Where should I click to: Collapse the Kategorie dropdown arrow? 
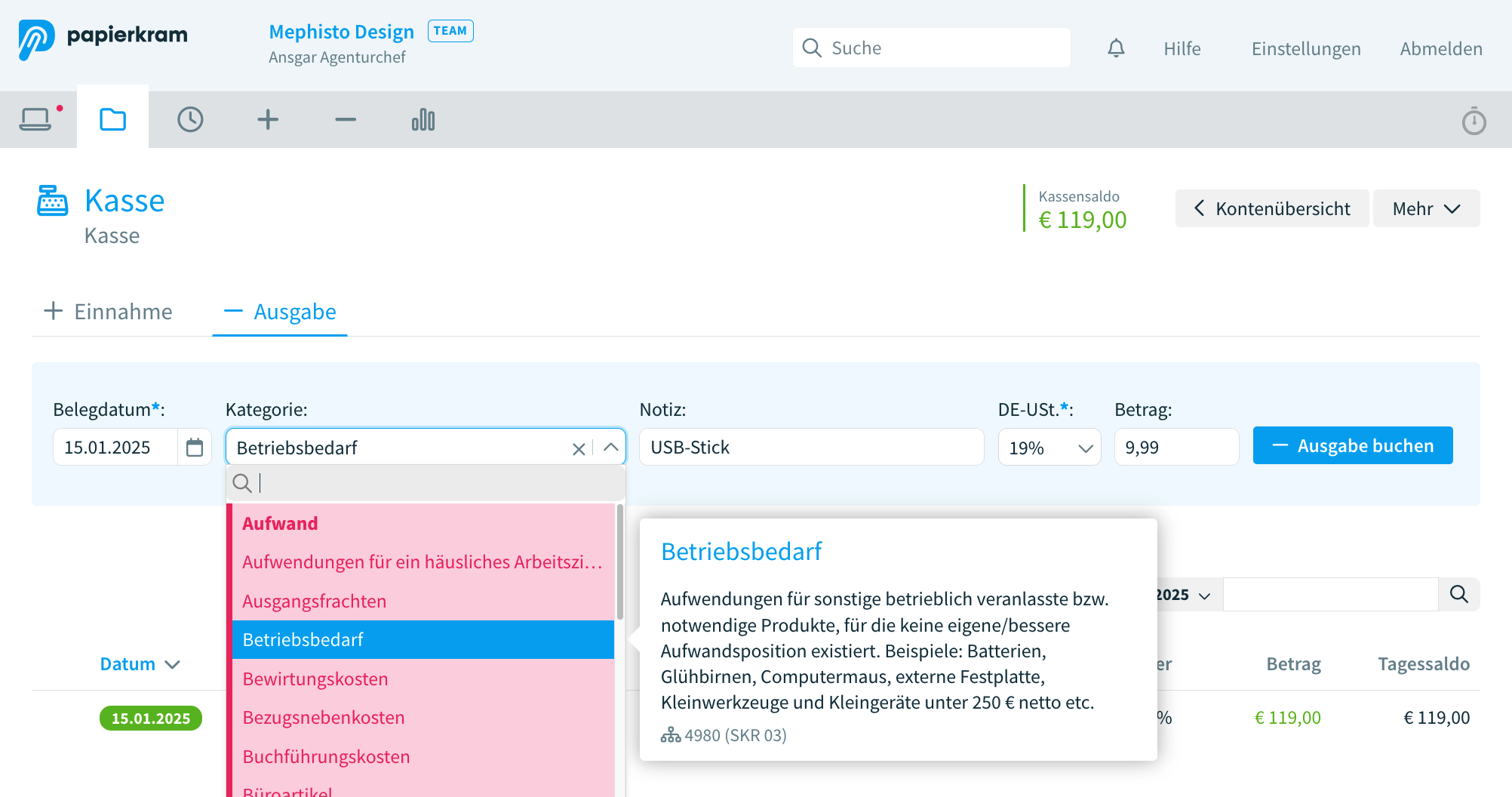pos(611,448)
